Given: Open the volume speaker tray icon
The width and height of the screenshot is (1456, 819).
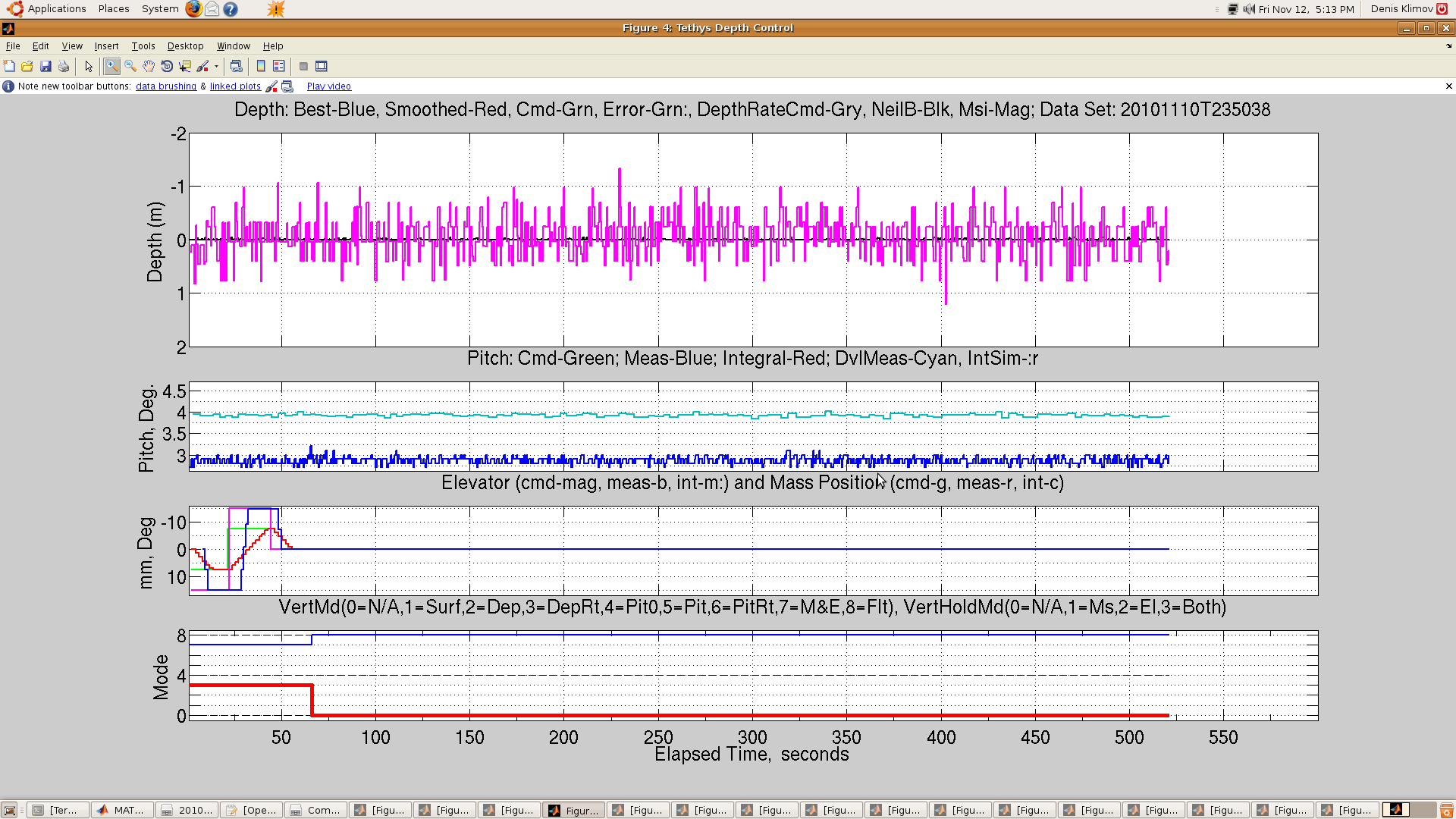Looking at the screenshot, I should click(1249, 9).
